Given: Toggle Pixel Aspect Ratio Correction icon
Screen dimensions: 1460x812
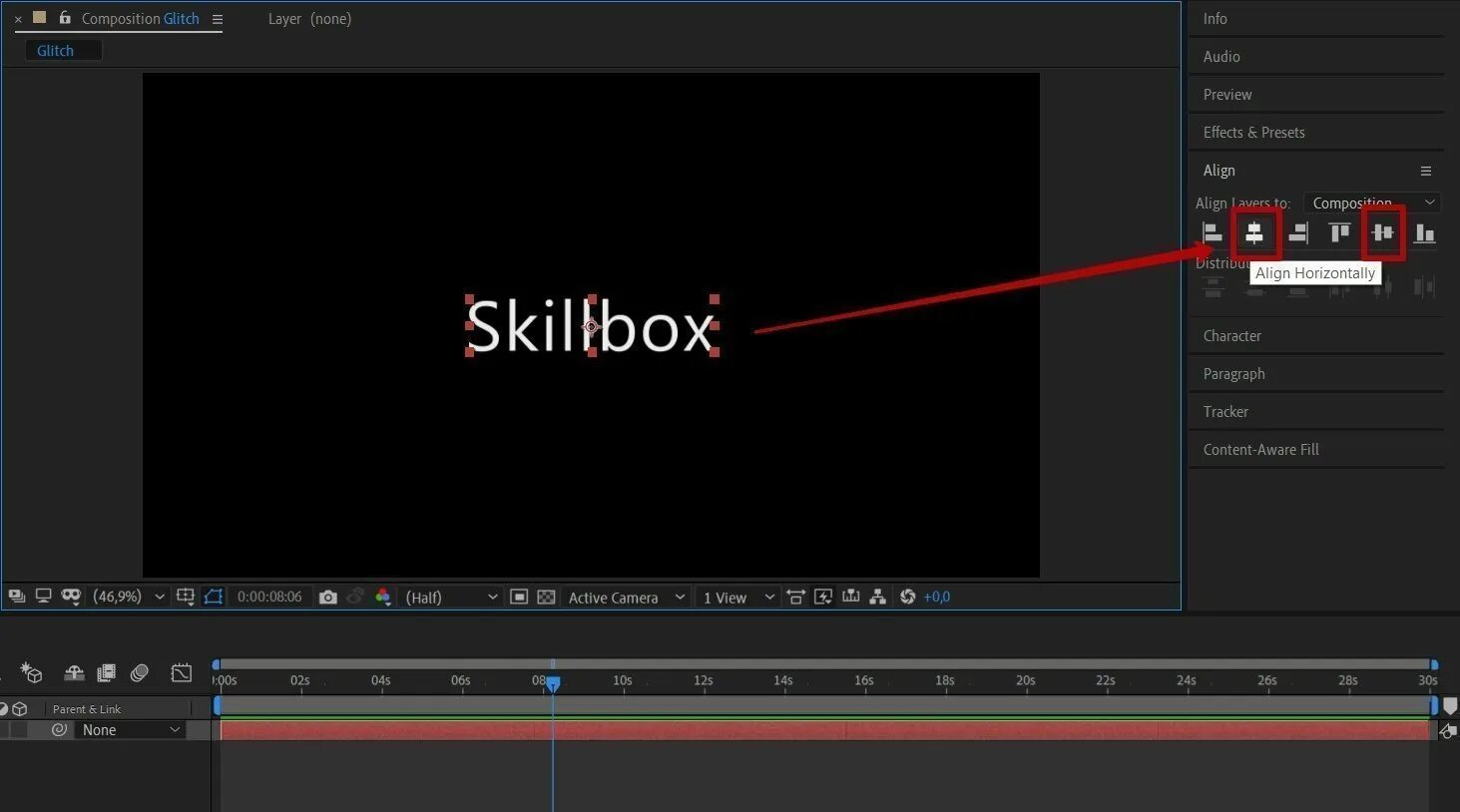Looking at the screenshot, I should tap(795, 597).
